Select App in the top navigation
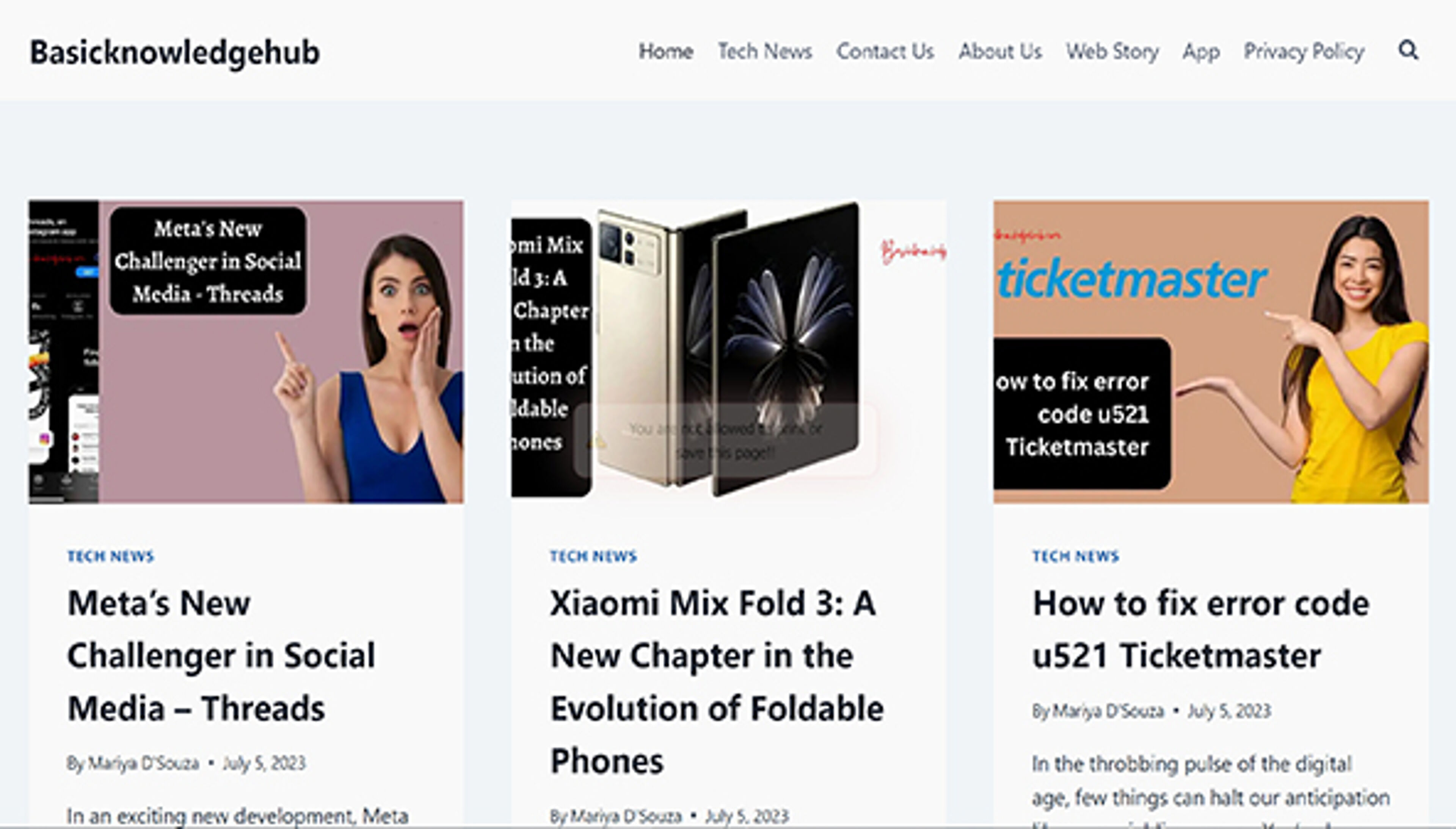1456x829 pixels. (1201, 52)
